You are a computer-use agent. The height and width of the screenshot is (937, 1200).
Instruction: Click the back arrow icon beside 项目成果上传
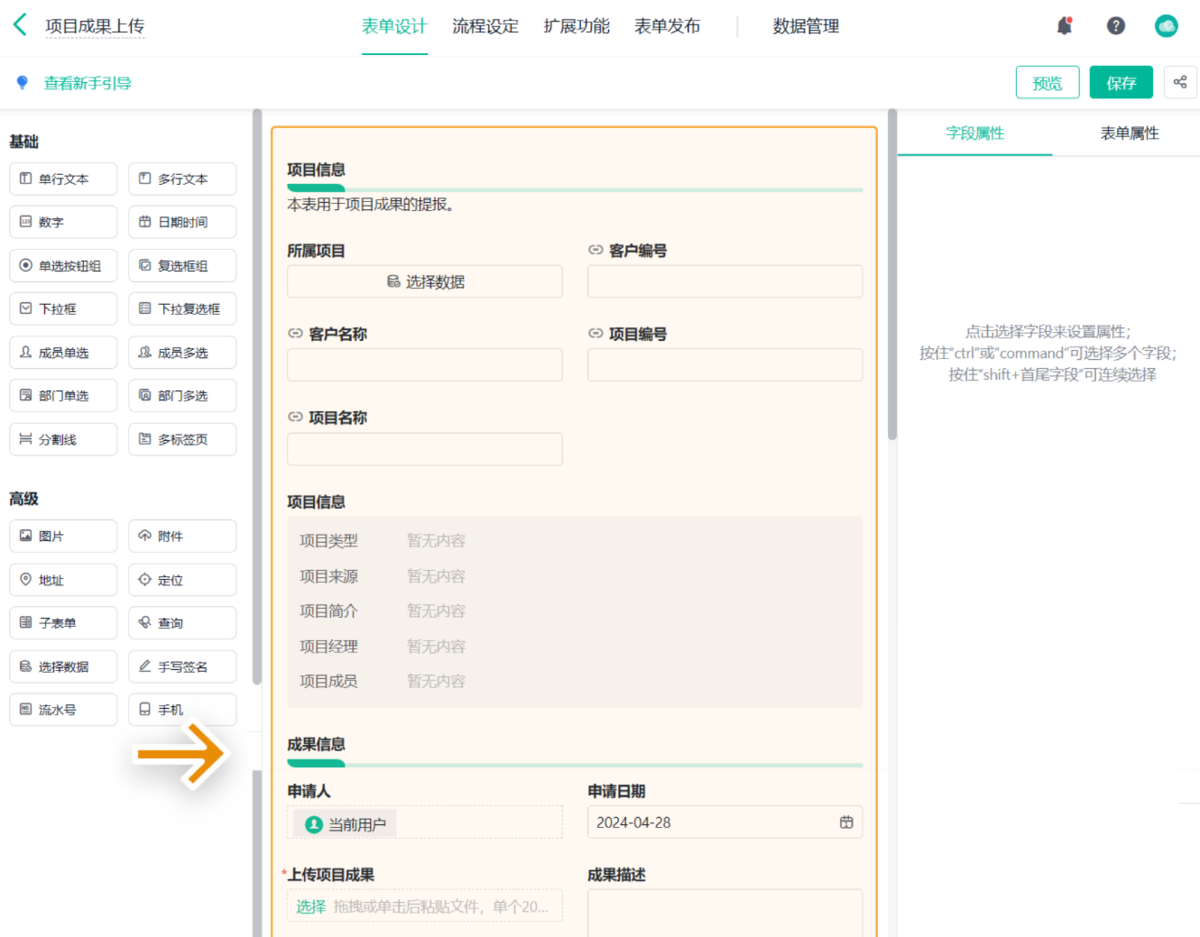click(x=20, y=26)
